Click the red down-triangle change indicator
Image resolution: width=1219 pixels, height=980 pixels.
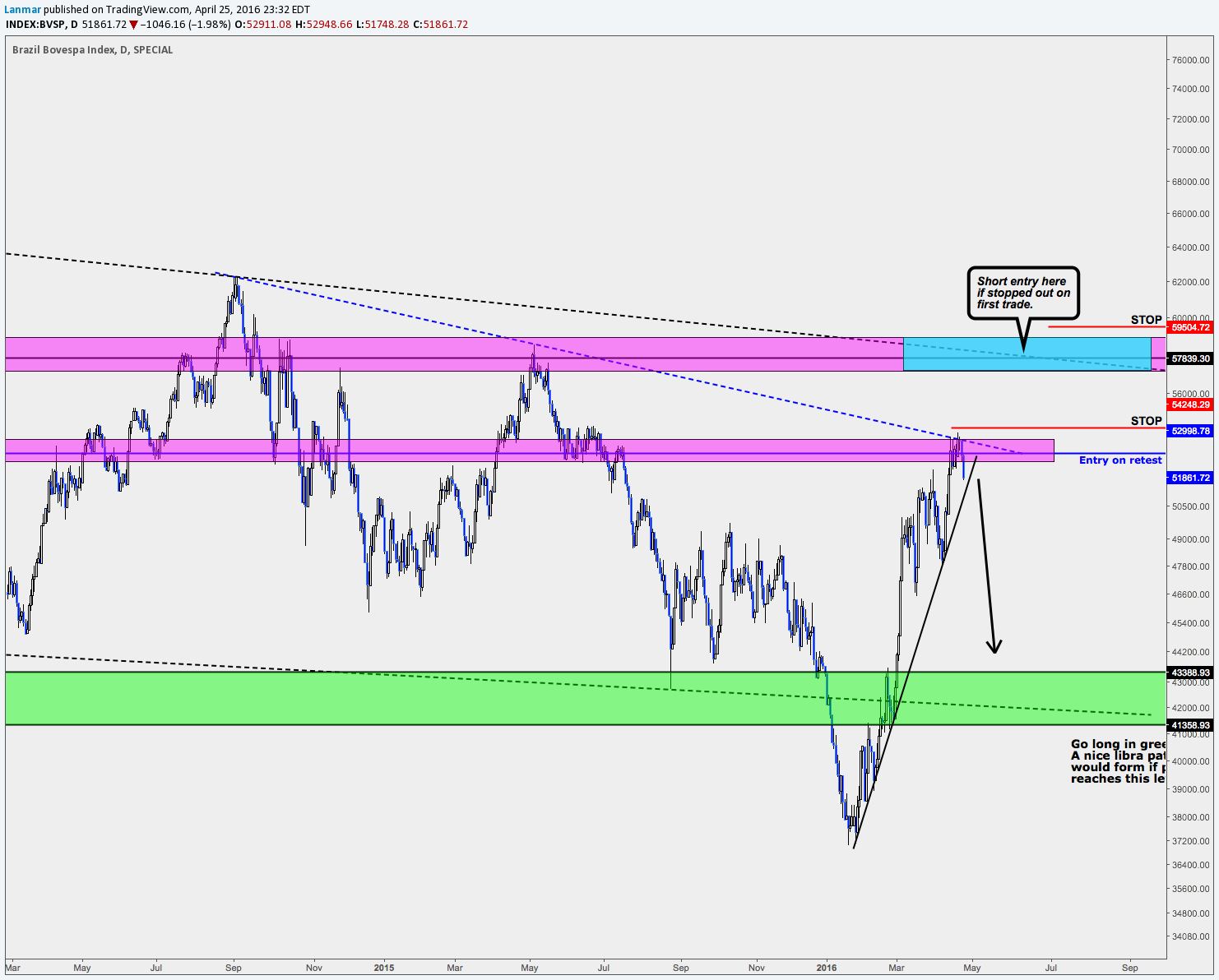[134, 25]
